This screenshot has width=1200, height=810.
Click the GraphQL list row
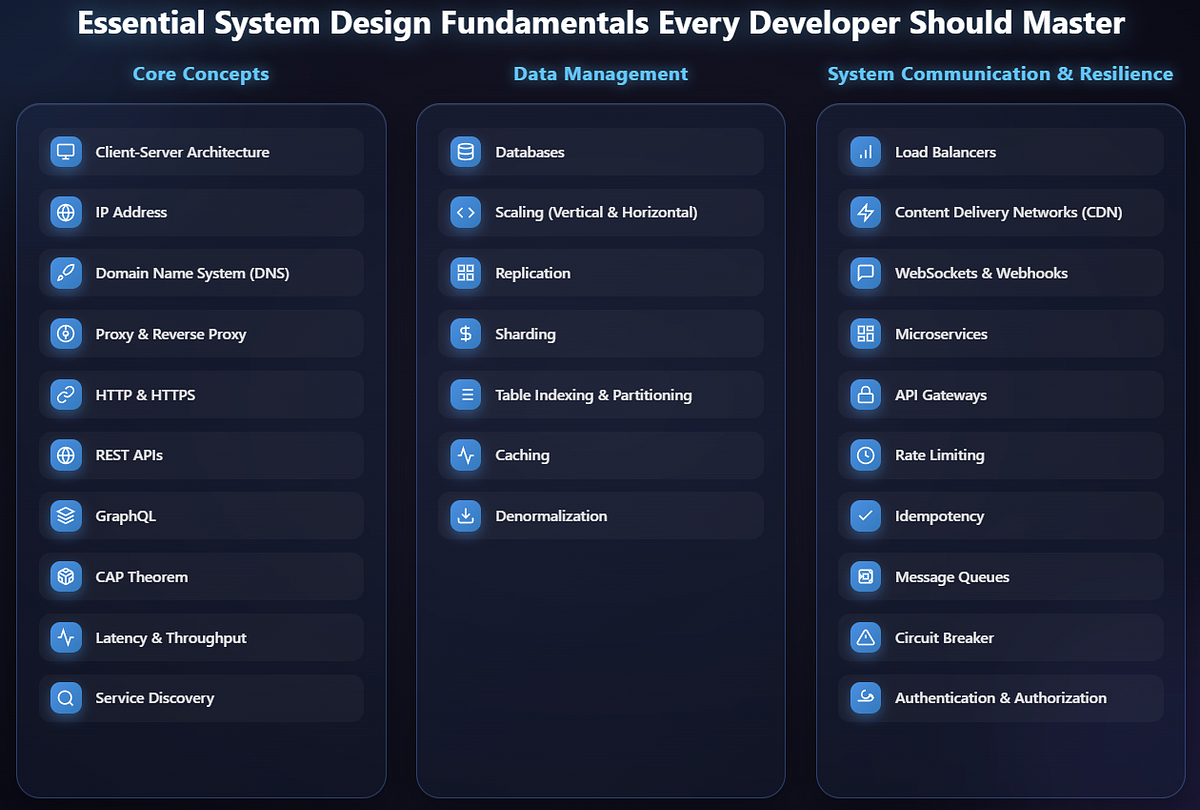(x=200, y=516)
